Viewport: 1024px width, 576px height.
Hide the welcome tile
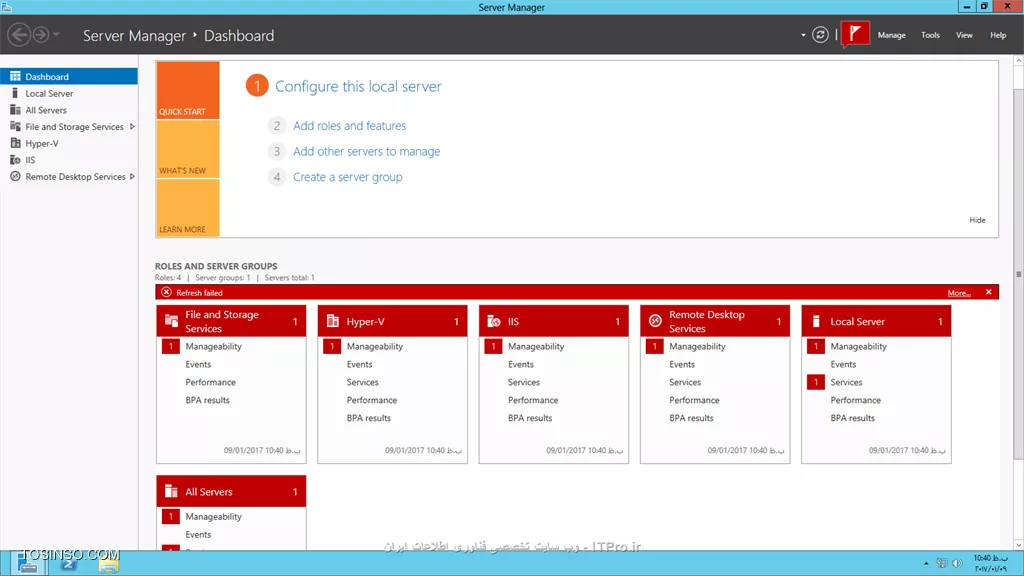coord(977,220)
